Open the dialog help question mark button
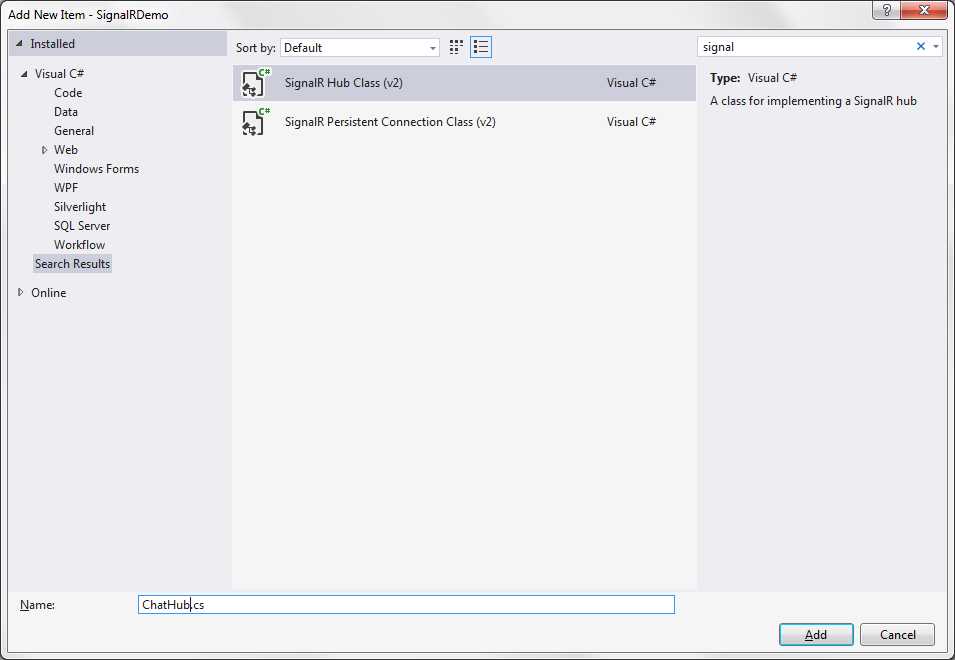This screenshot has height=660, width=955. [x=886, y=10]
